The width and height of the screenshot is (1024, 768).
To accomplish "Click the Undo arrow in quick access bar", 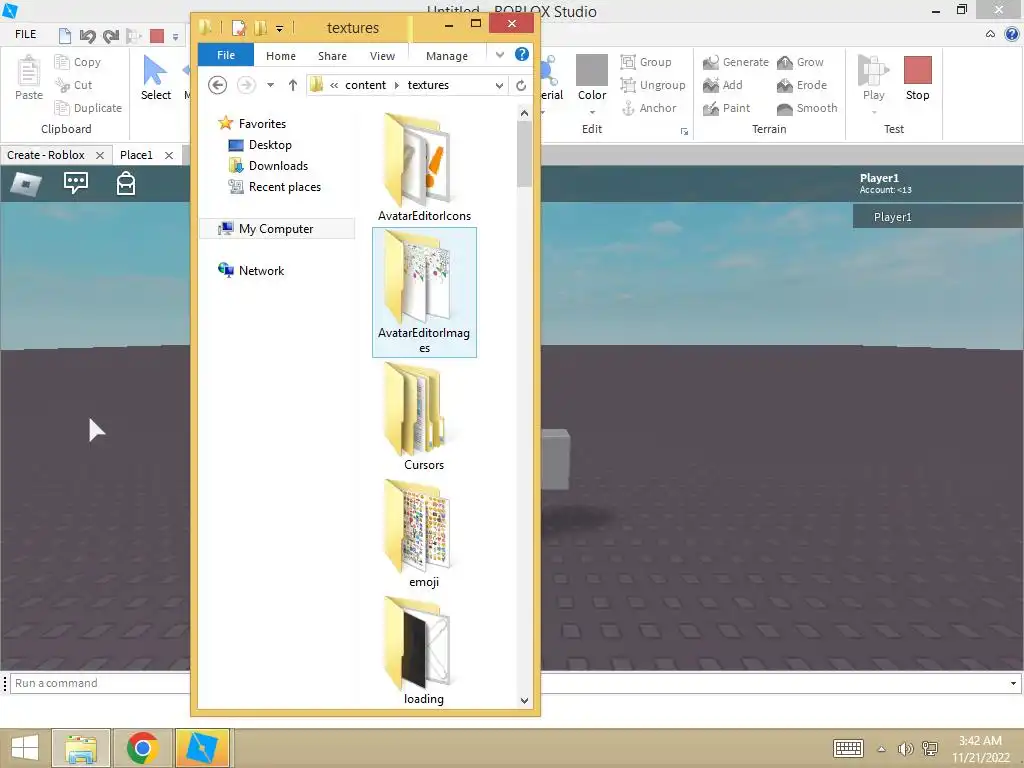I will 87,36.
